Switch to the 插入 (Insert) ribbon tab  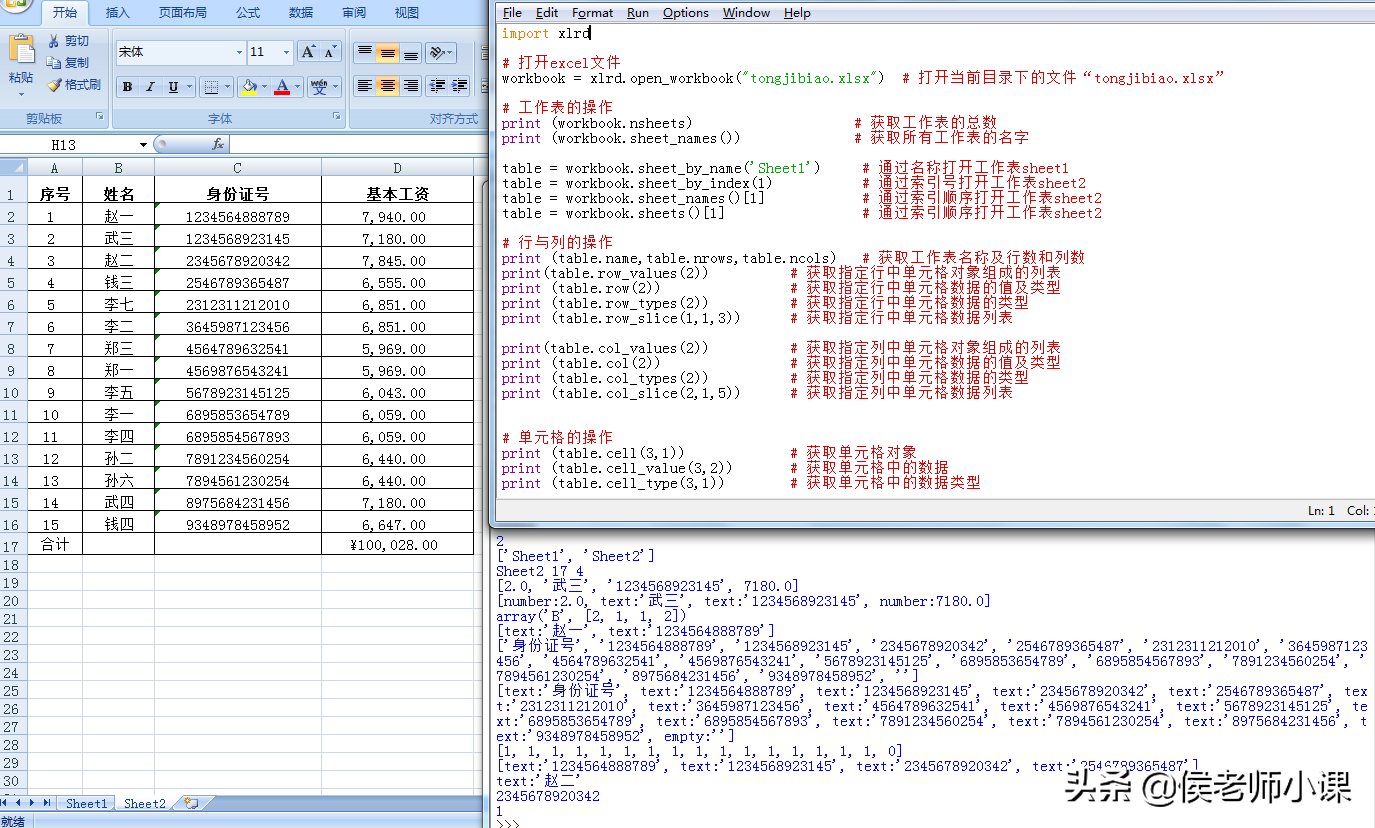(x=117, y=13)
